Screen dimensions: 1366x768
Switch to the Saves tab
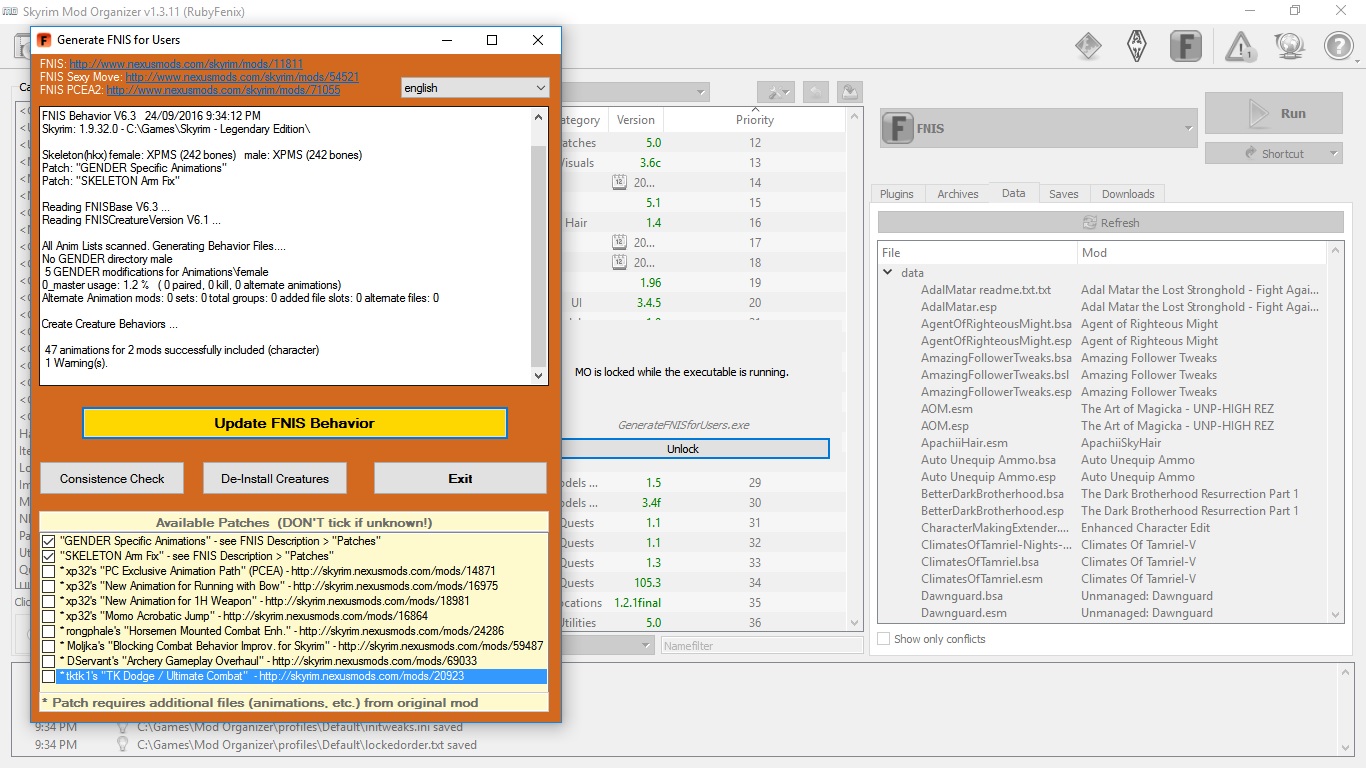[x=1064, y=194]
